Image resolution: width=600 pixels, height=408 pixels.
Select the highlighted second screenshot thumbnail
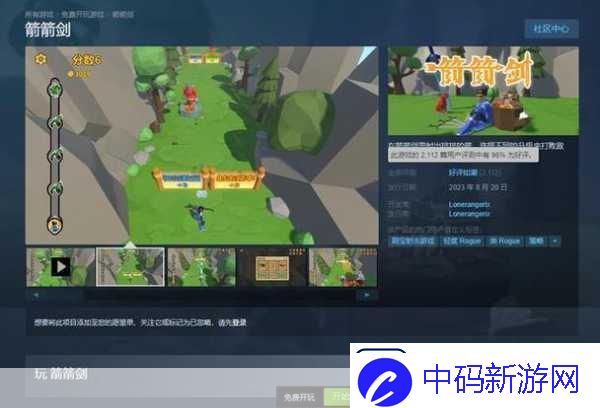click(130, 267)
